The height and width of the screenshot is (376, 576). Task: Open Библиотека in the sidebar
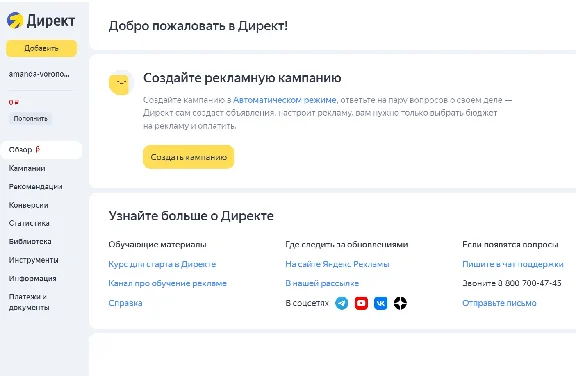pyautogui.click(x=30, y=242)
